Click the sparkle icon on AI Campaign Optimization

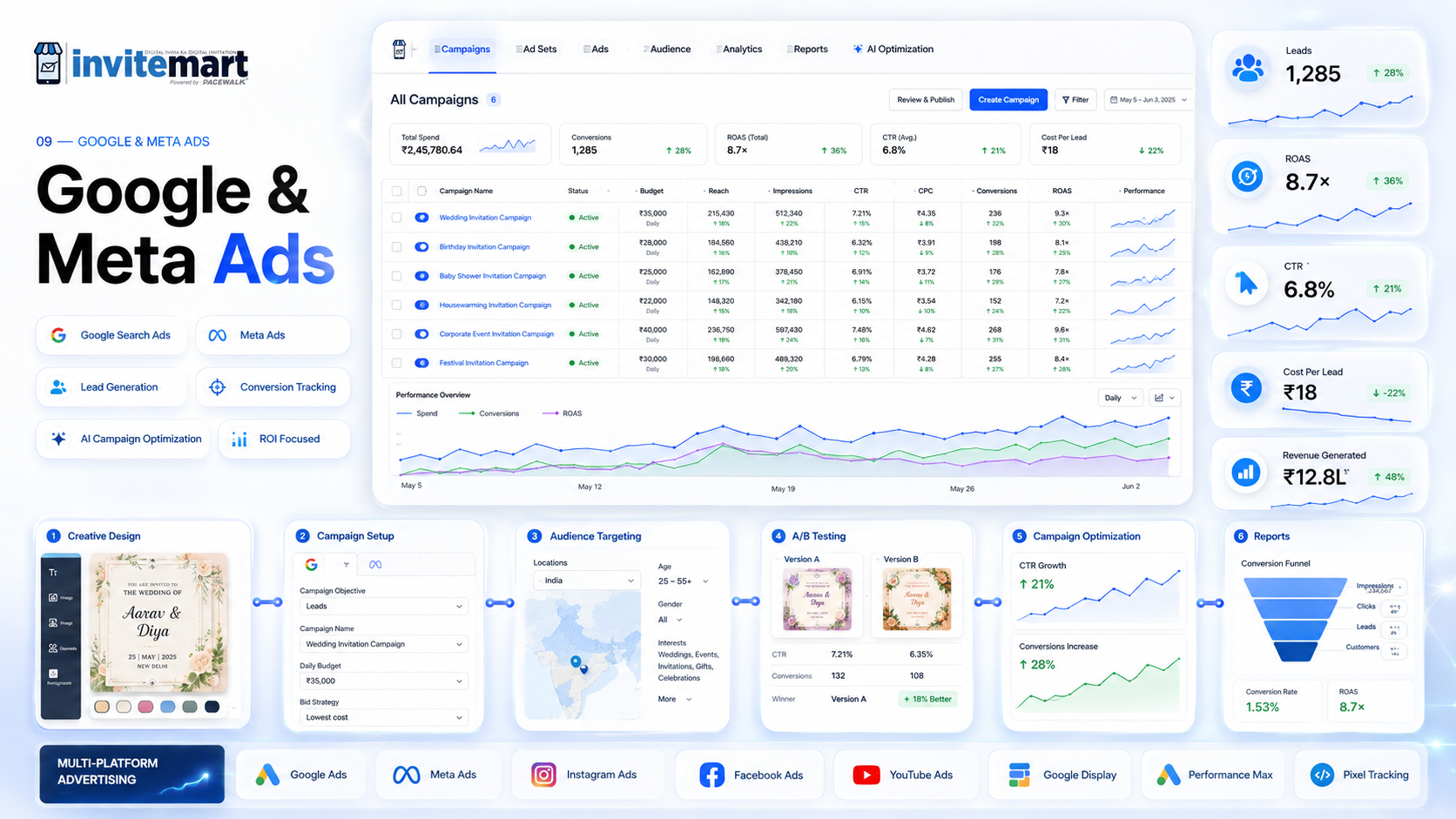point(58,439)
